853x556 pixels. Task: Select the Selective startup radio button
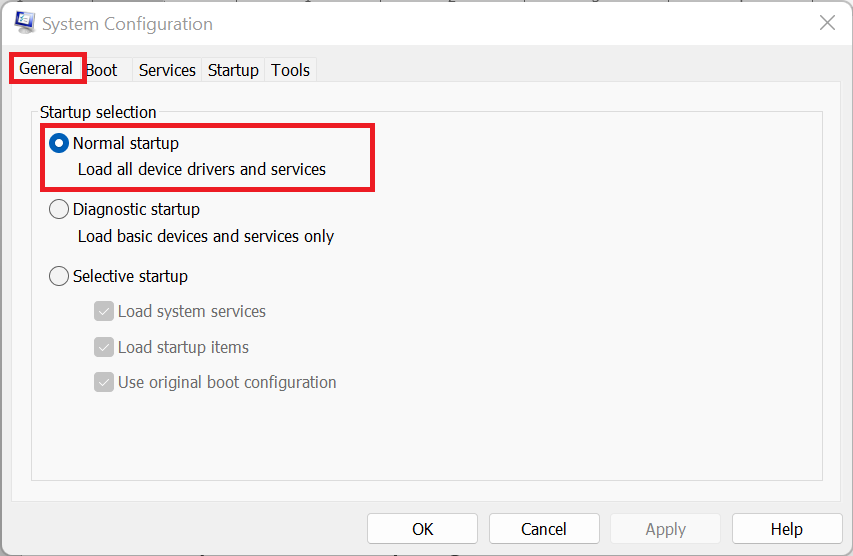click(x=59, y=276)
